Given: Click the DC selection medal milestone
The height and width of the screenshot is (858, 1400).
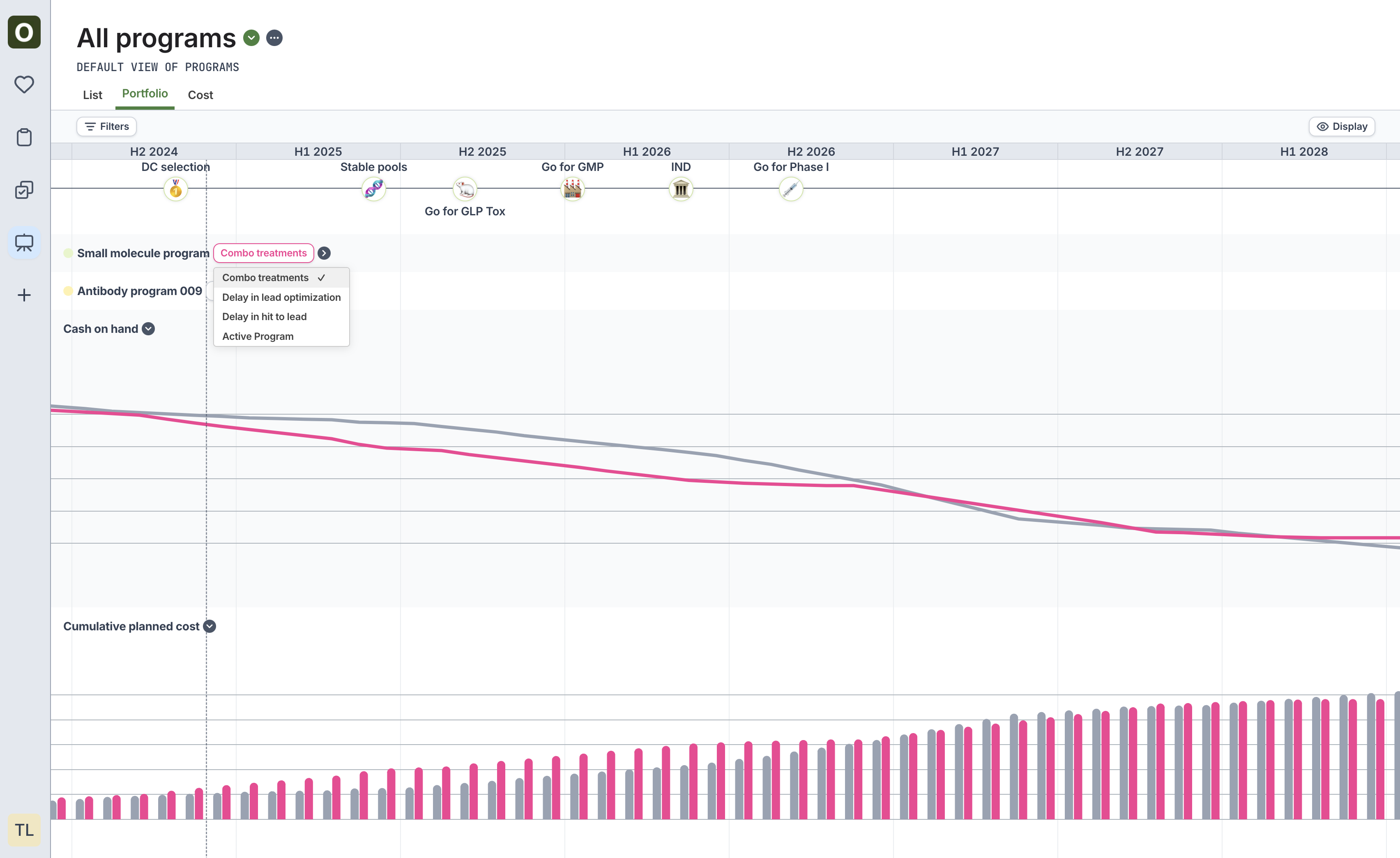Looking at the screenshot, I should click(175, 189).
